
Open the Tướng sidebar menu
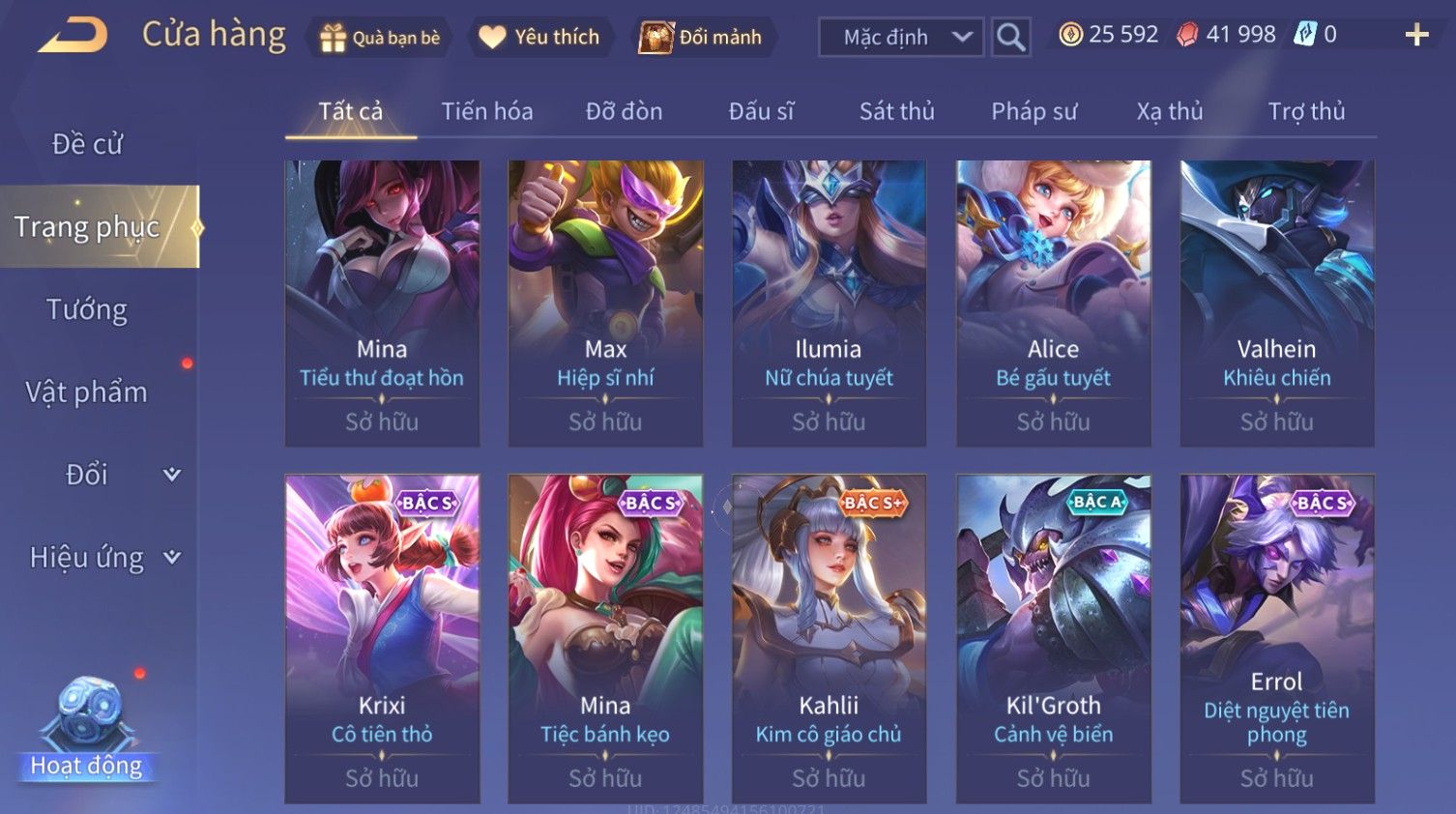[x=87, y=309]
